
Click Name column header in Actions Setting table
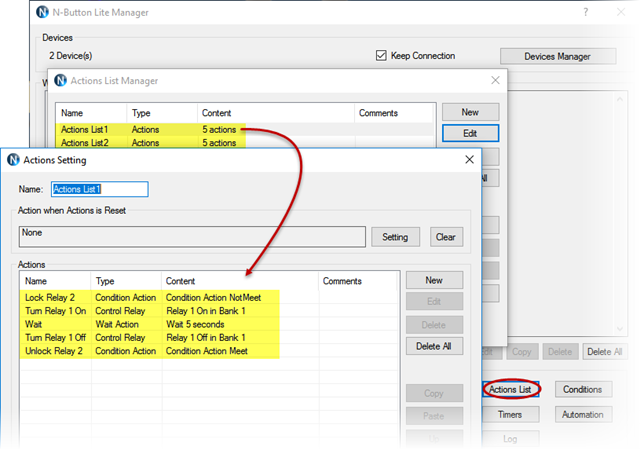(55, 281)
